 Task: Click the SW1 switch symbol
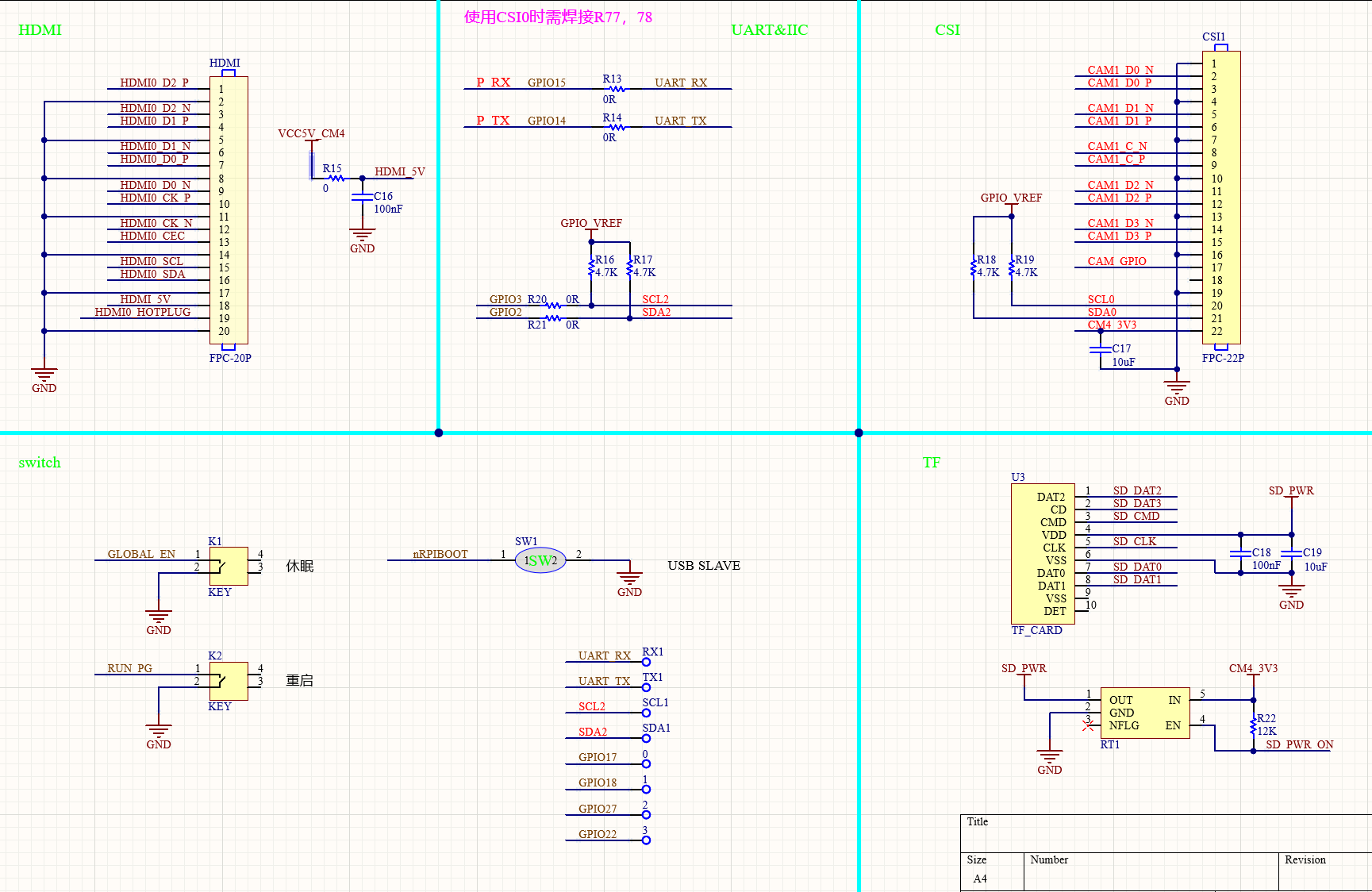pos(540,560)
